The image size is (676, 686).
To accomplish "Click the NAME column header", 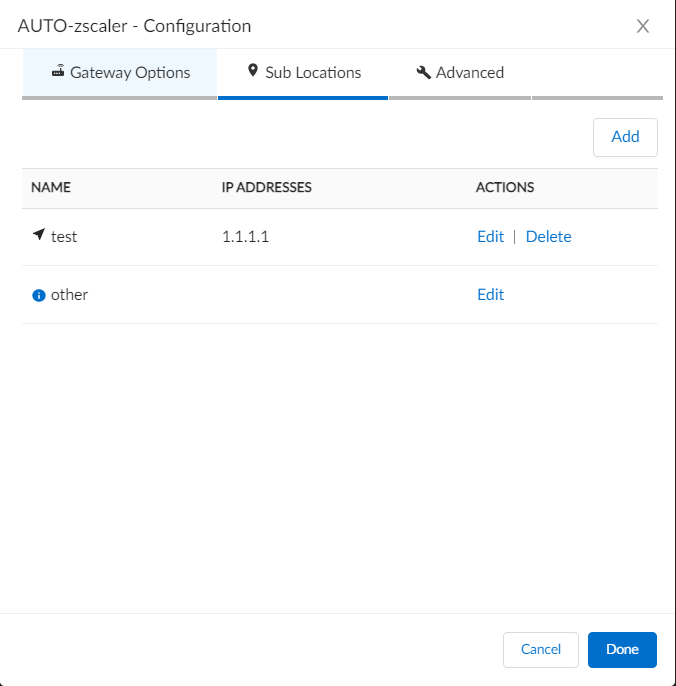I will pyautogui.click(x=51, y=188).
